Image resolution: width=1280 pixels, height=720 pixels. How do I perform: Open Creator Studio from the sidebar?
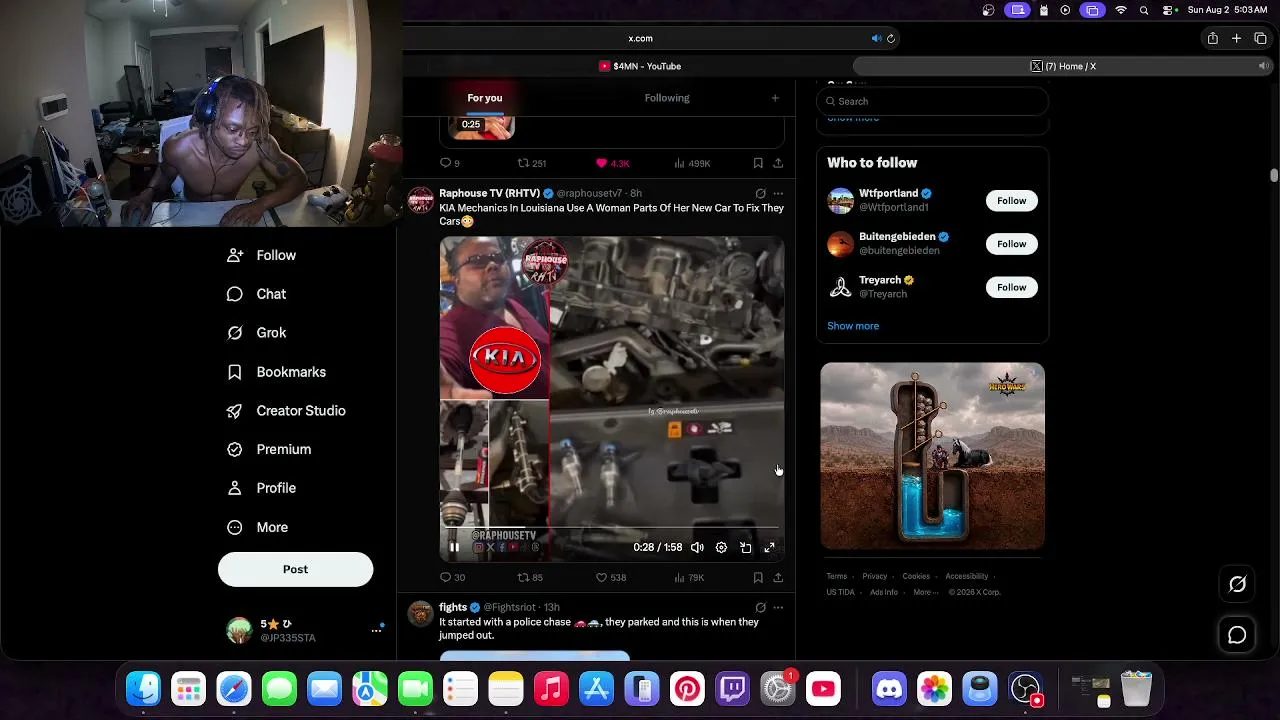(x=287, y=411)
